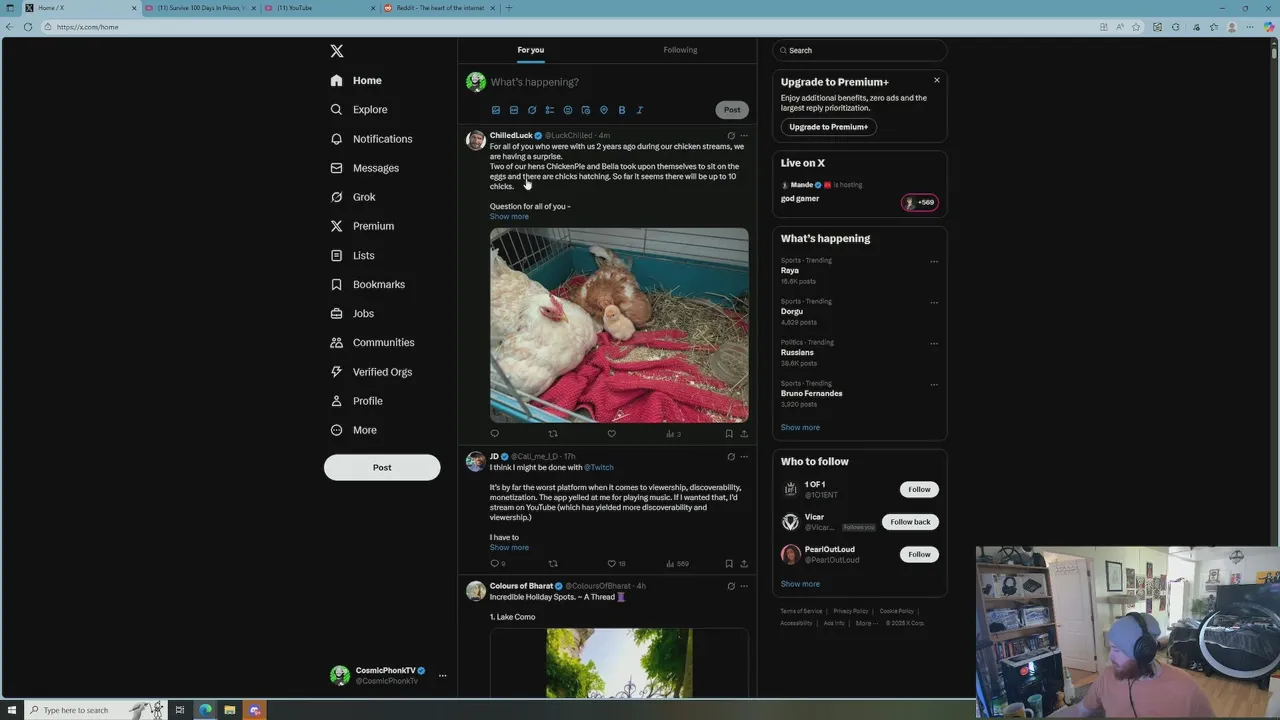Screen dimensions: 1280x720
Task: Open options for Bruno Fernandes trend
Action: (934, 385)
